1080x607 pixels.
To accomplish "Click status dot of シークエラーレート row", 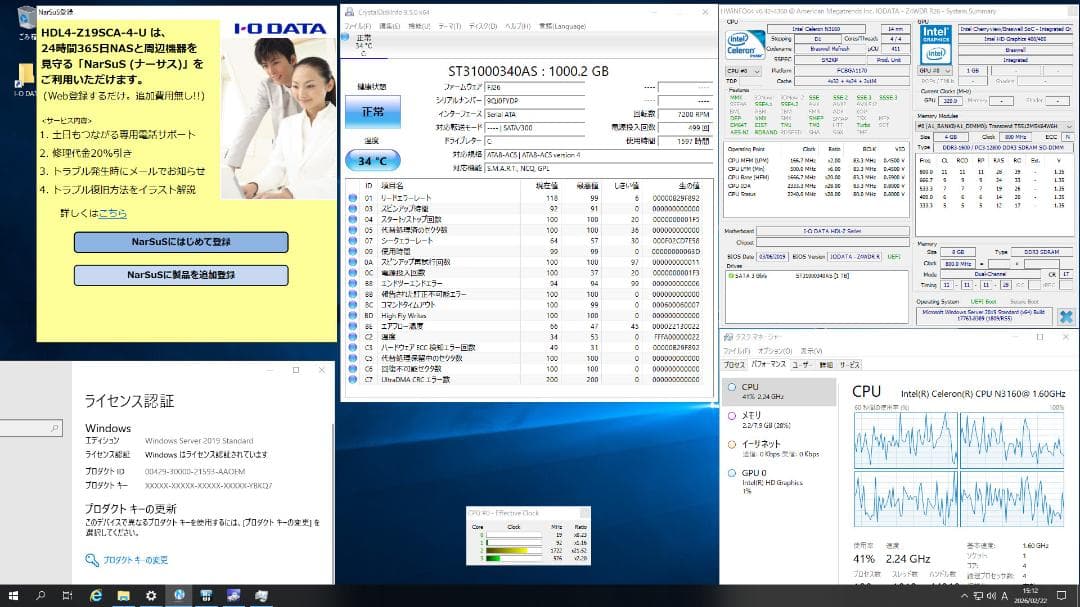I will click(353, 241).
